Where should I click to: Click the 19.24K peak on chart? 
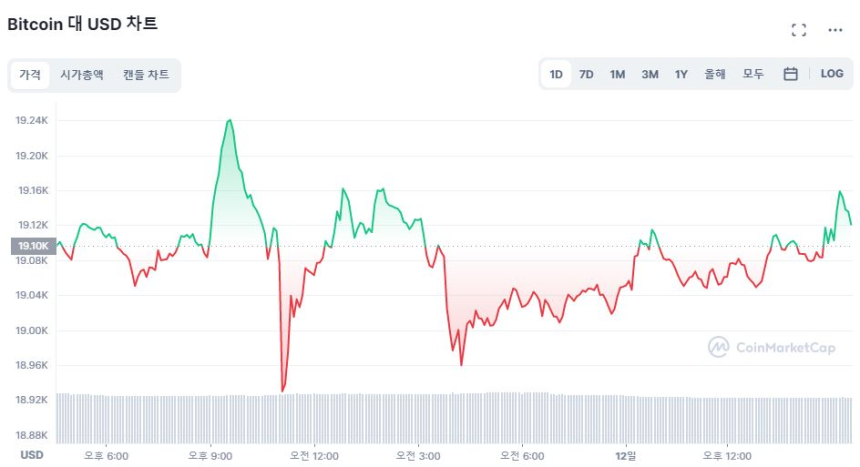230,121
